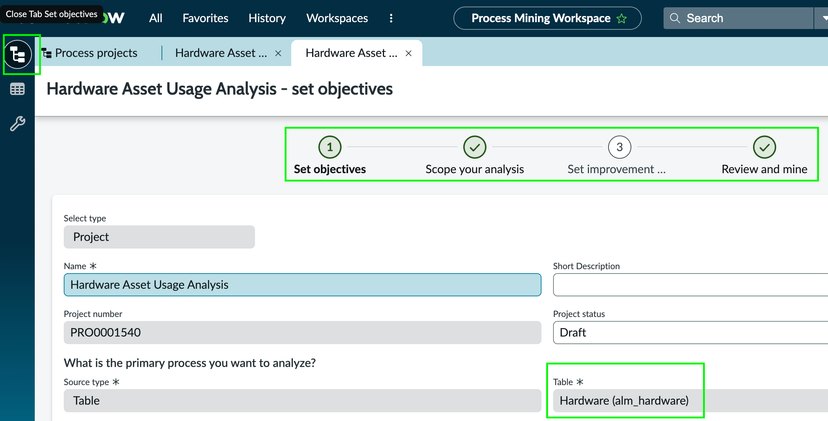Click the process hierarchy sidebar icon
Image resolution: width=828 pixels, height=421 pixels.
tap(18, 54)
